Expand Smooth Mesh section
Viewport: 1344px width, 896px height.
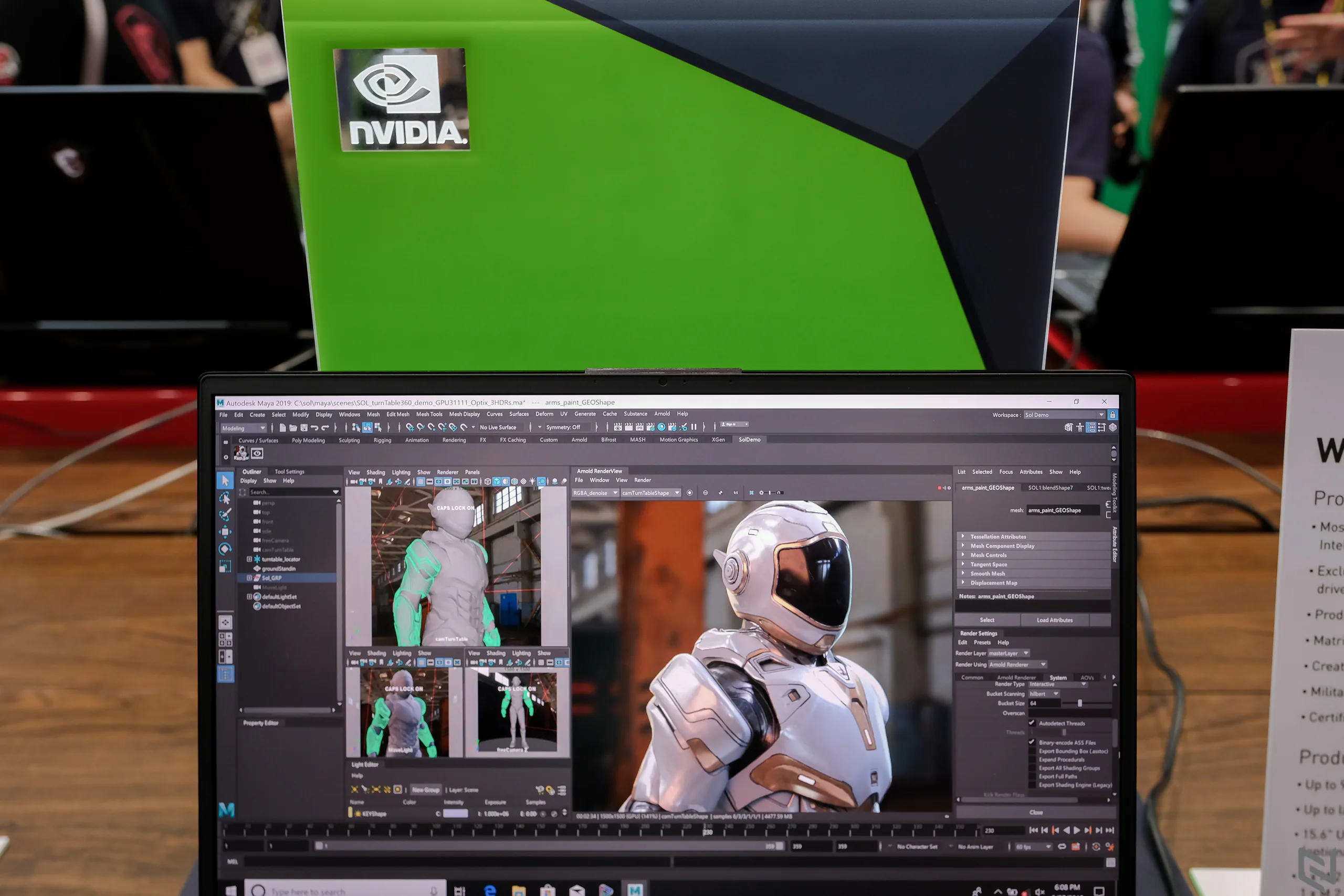tap(1033, 574)
